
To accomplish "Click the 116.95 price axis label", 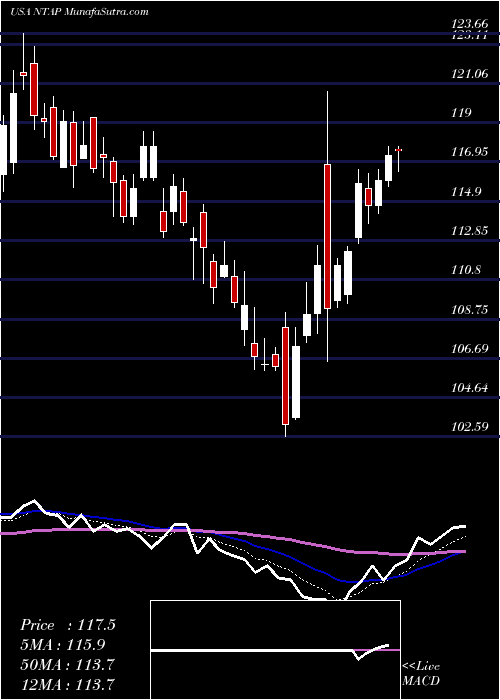I will pos(470,153).
